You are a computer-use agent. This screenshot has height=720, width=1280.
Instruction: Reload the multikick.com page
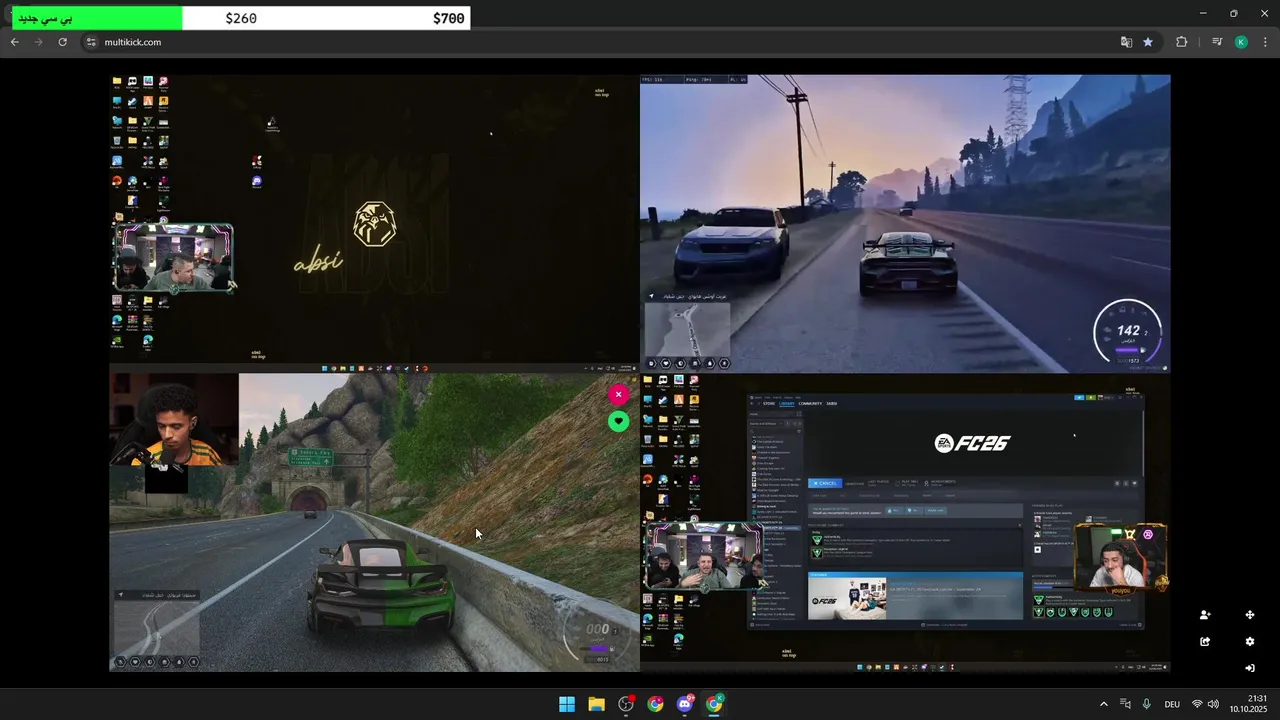pyautogui.click(x=63, y=42)
